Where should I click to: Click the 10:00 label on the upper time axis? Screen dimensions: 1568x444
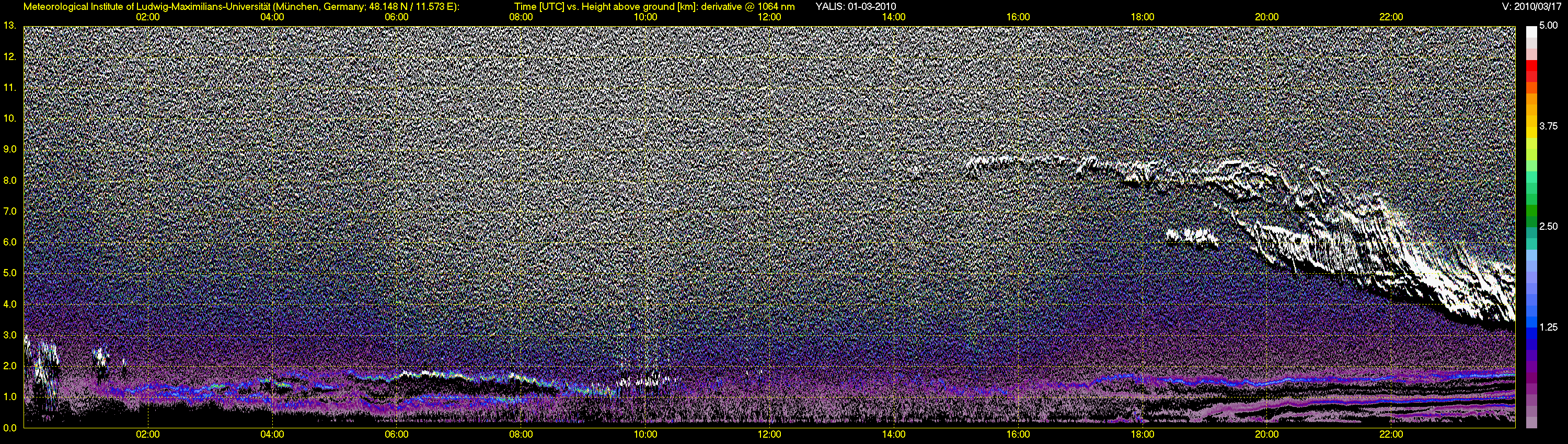645,17
